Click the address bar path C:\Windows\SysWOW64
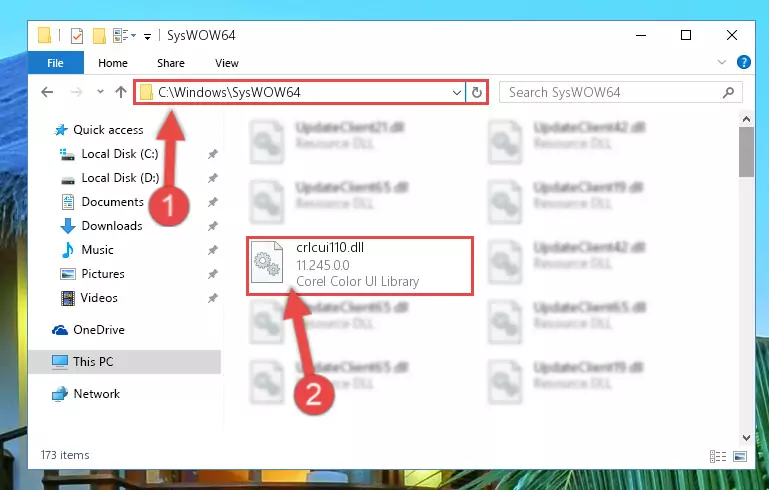769x490 pixels. [x=229, y=92]
